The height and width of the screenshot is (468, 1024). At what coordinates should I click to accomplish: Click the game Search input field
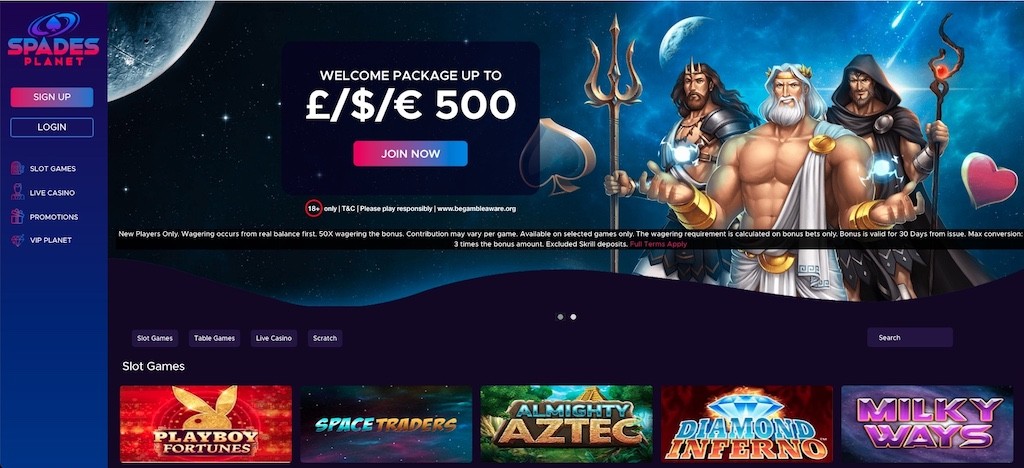click(x=910, y=337)
